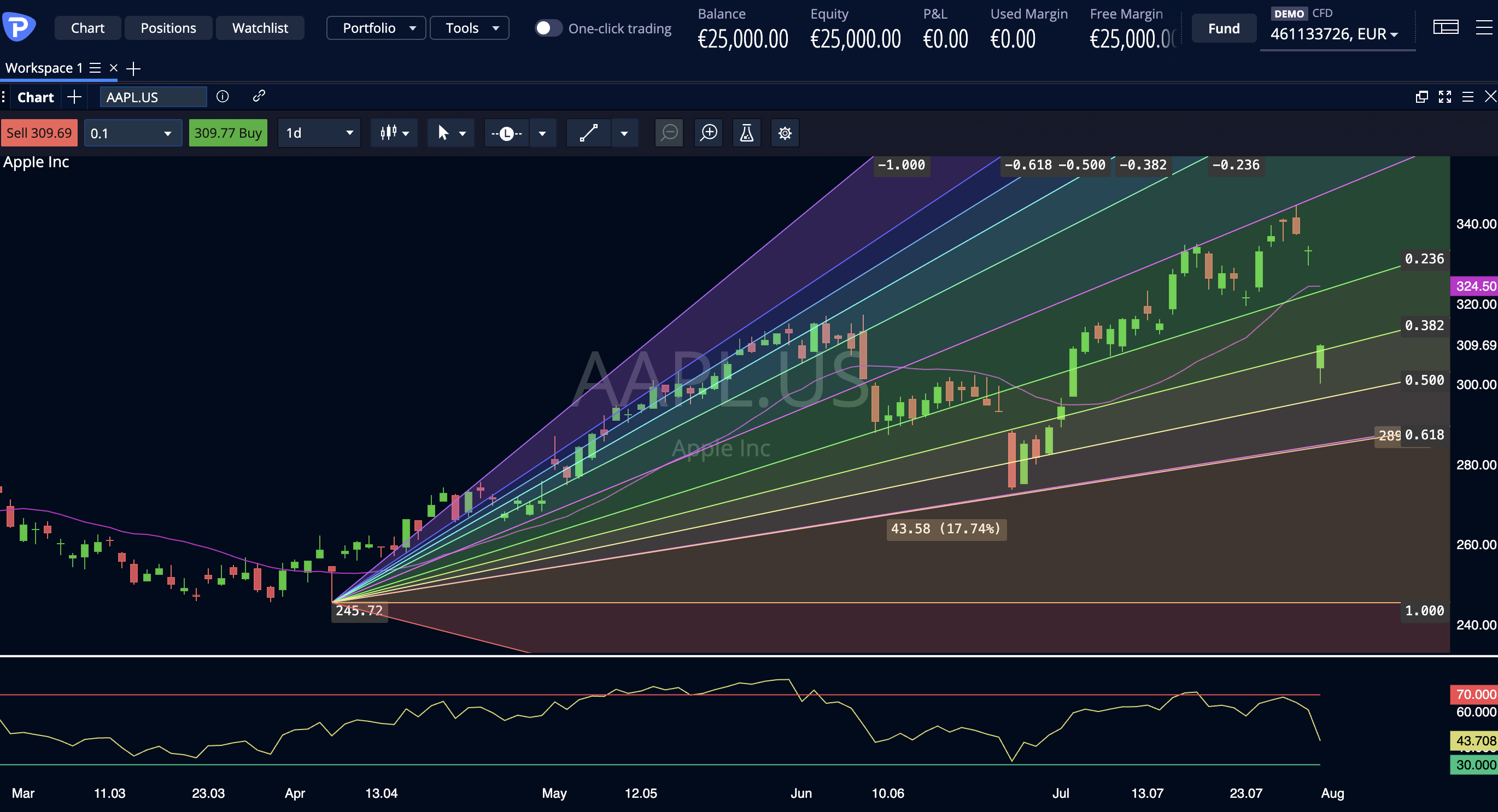Expand the drawing tools dropdown arrow
Screen dimensions: 1498x812
pos(624,134)
